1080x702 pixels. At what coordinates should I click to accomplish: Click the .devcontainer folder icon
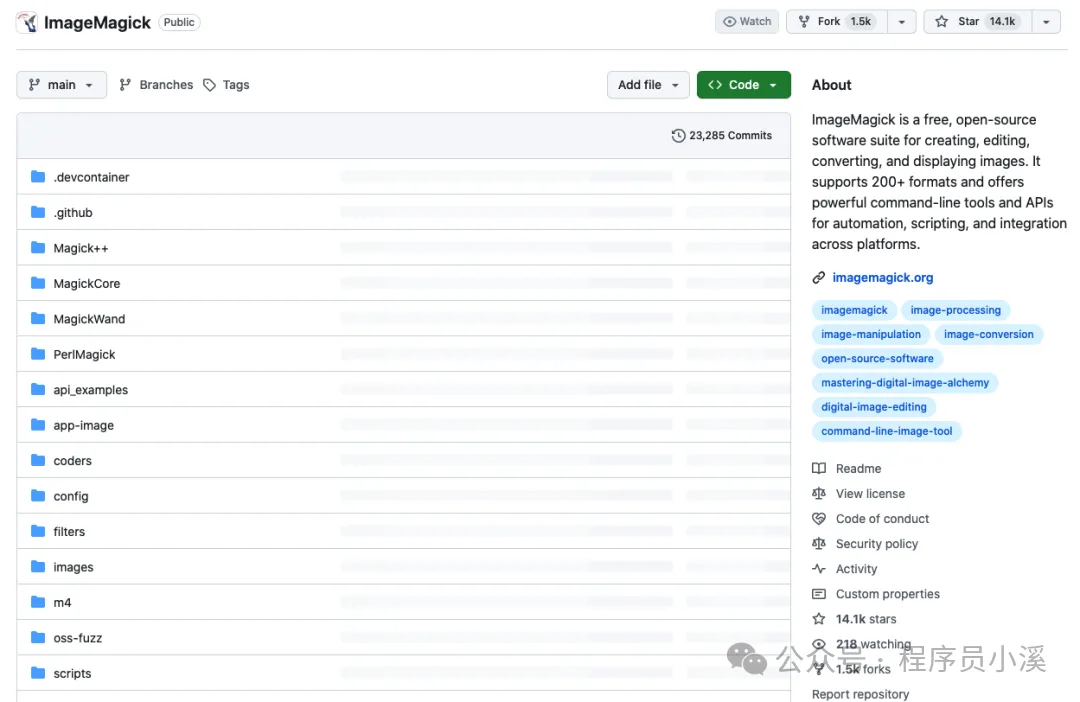[38, 177]
